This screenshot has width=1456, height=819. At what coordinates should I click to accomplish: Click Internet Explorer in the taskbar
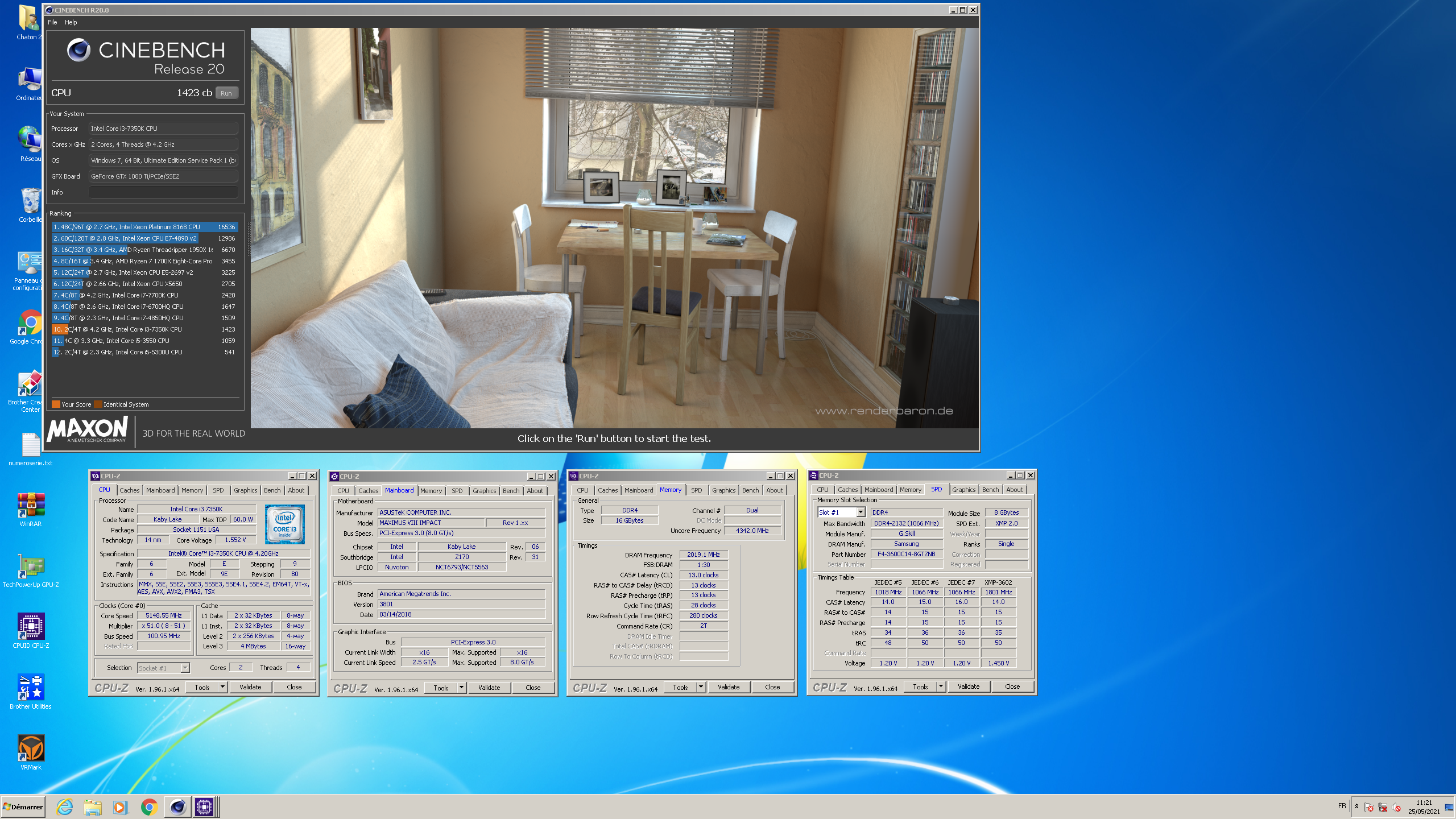(64, 806)
